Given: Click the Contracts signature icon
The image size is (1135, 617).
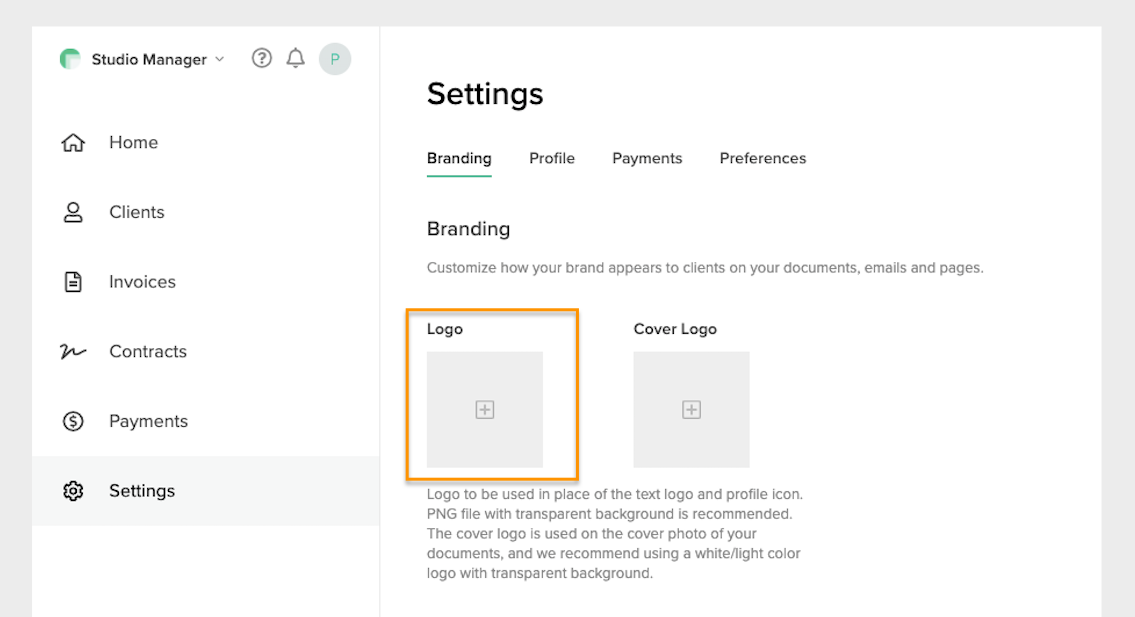Looking at the screenshot, I should pos(73,351).
